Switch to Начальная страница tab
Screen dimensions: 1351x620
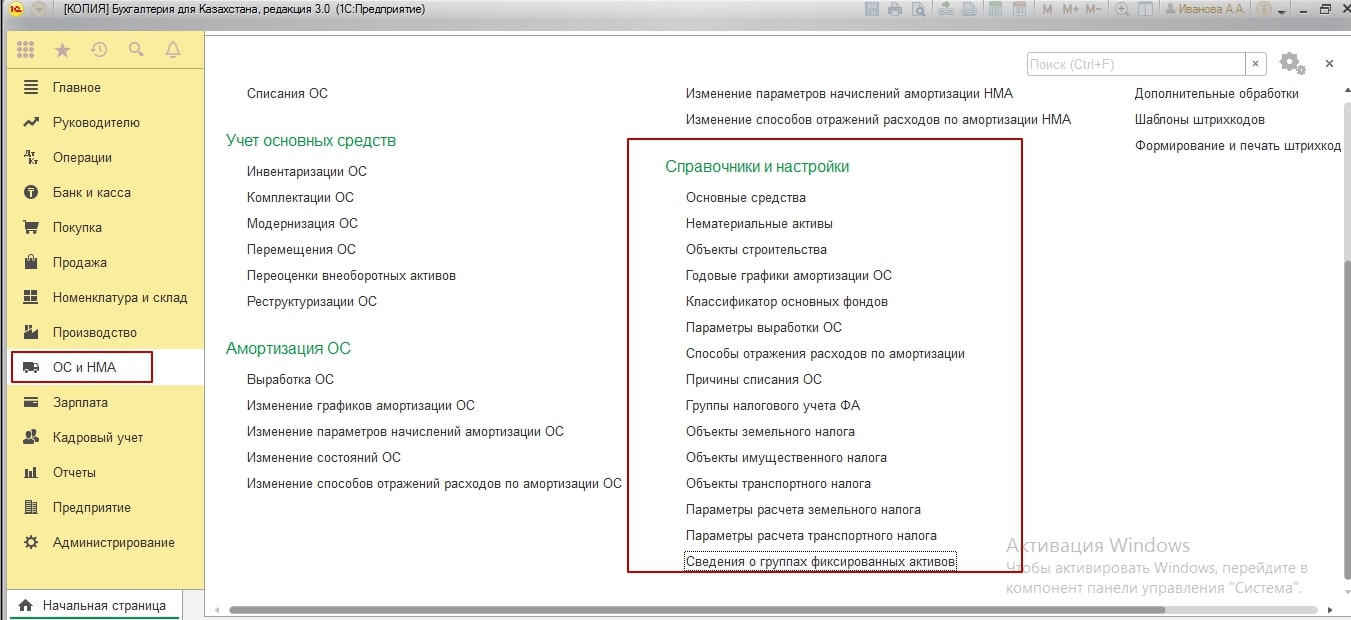[x=103, y=605]
